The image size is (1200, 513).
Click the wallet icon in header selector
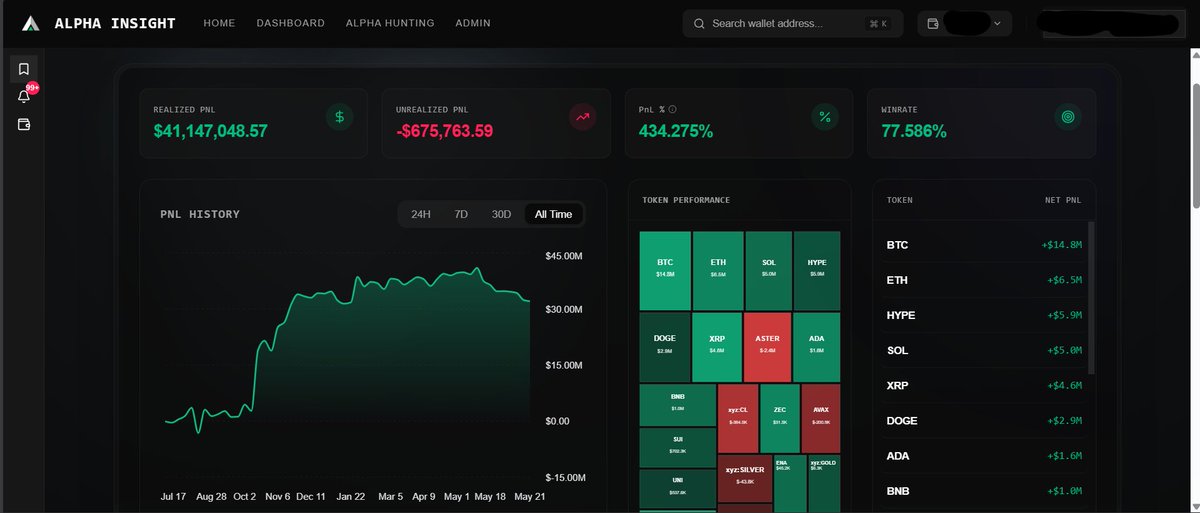(933, 24)
